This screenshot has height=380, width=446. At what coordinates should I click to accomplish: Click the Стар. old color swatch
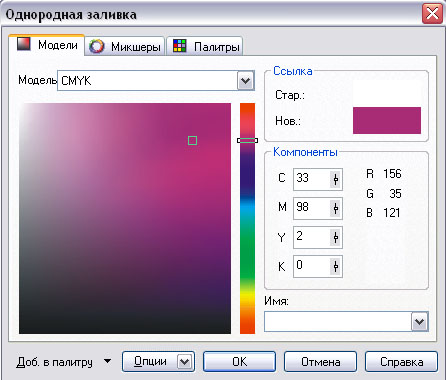[x=387, y=94]
